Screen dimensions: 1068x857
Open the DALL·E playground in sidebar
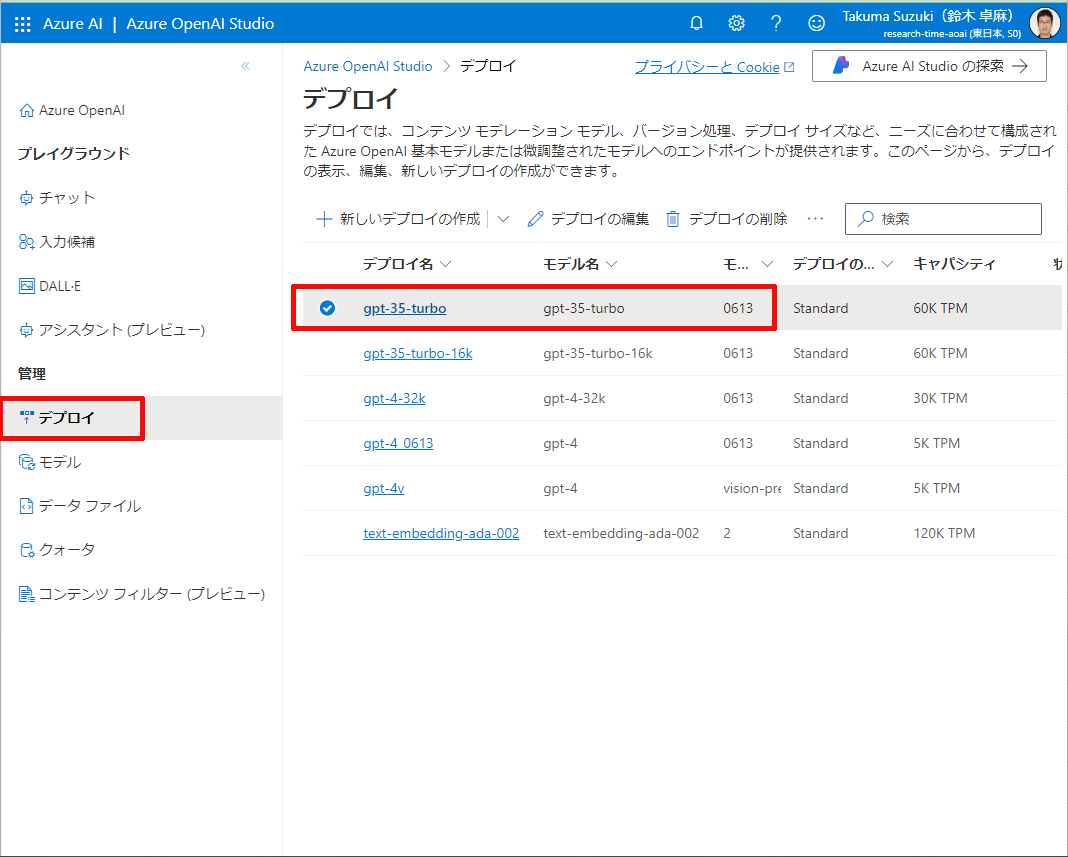click(59, 286)
